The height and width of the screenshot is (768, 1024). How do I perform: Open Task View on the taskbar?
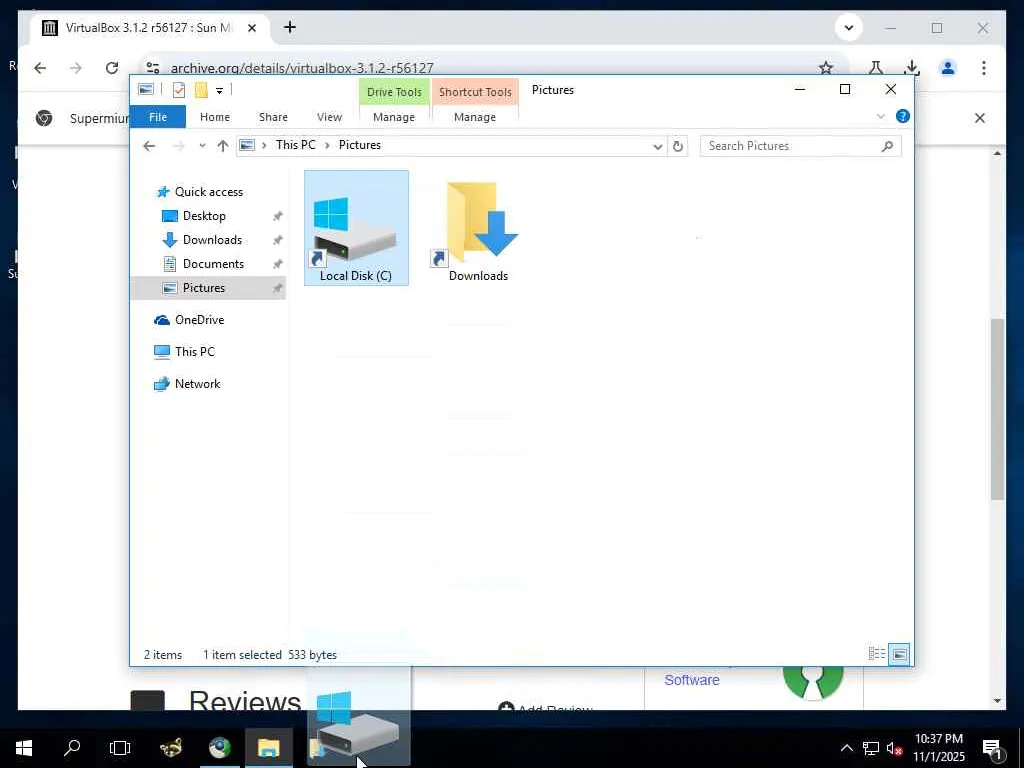[x=120, y=748]
